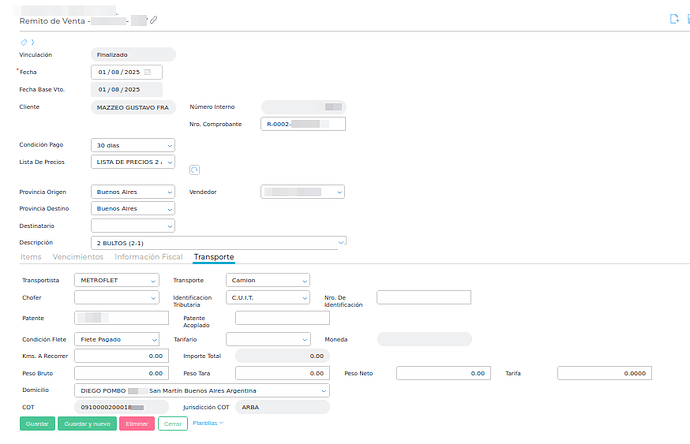The height and width of the screenshot is (444, 690).
Task: Click the Guardar y nuevo button
Action: point(86,424)
